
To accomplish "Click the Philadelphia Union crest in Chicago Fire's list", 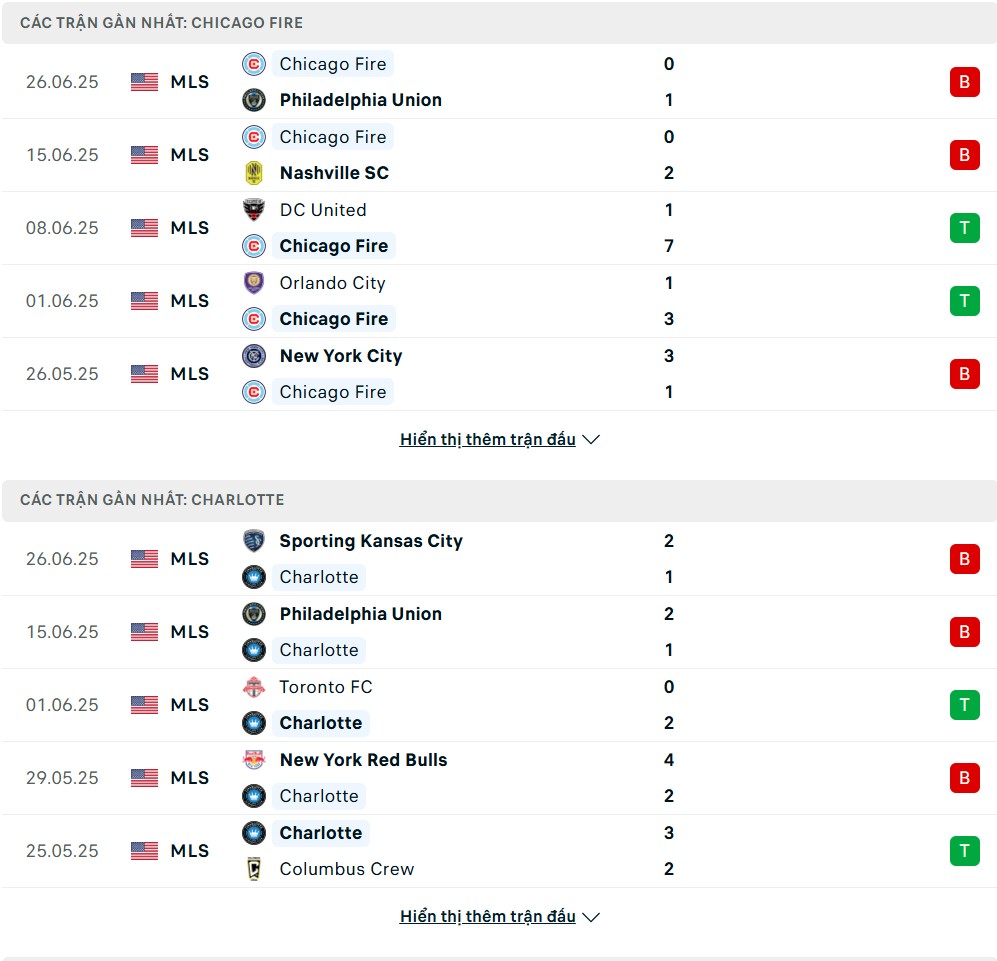I will click(x=254, y=100).
